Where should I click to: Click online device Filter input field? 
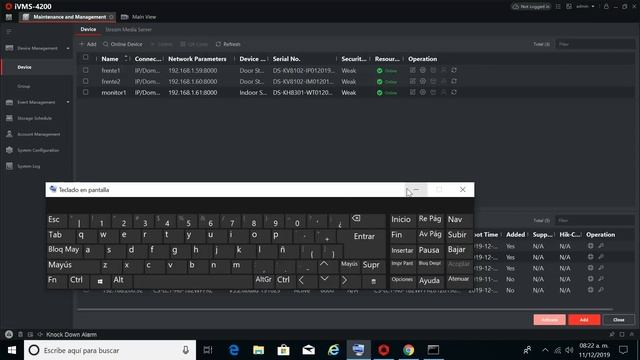tap(595, 220)
